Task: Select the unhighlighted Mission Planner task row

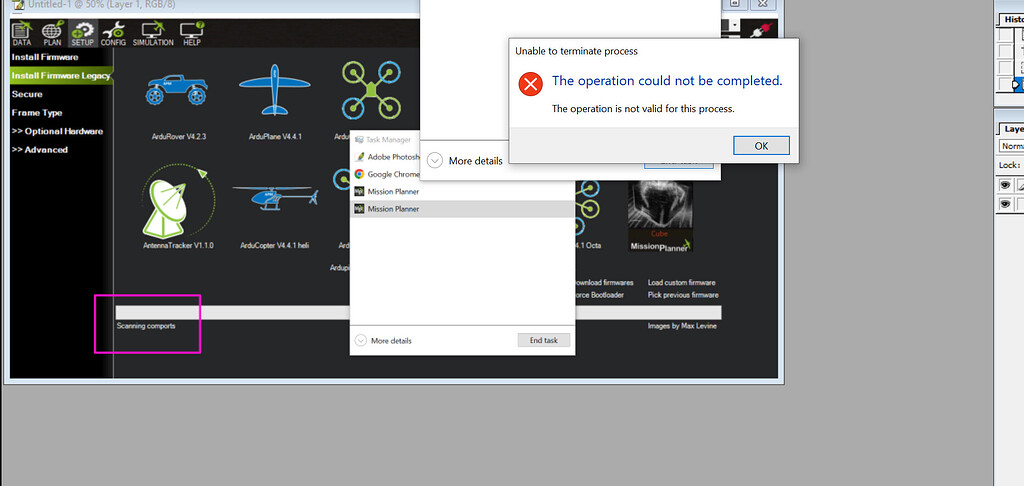Action: point(462,191)
